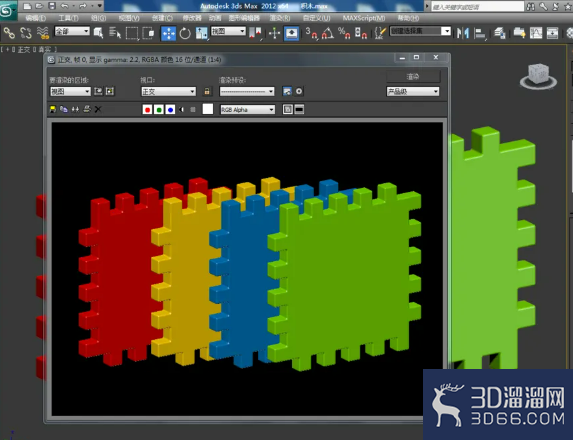Toggle the 3D Snaps button

[x=311, y=33]
